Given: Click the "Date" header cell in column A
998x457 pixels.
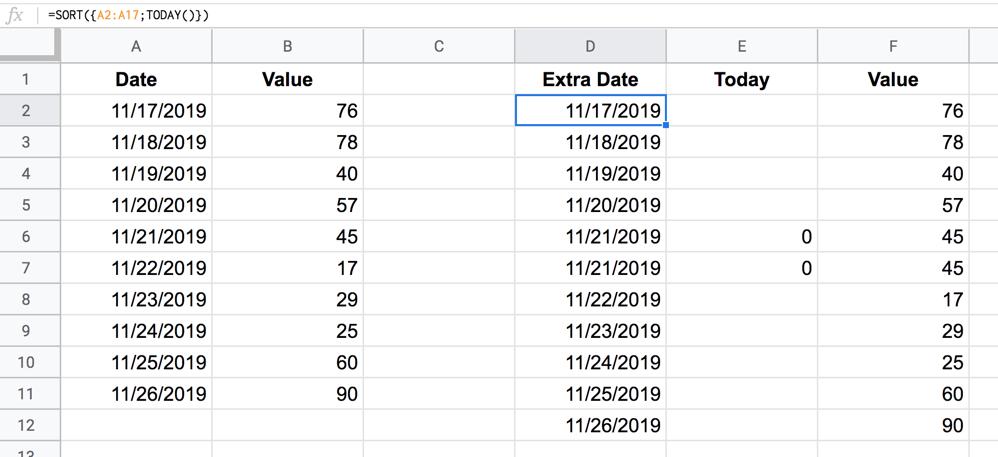Looking at the screenshot, I should 136,79.
